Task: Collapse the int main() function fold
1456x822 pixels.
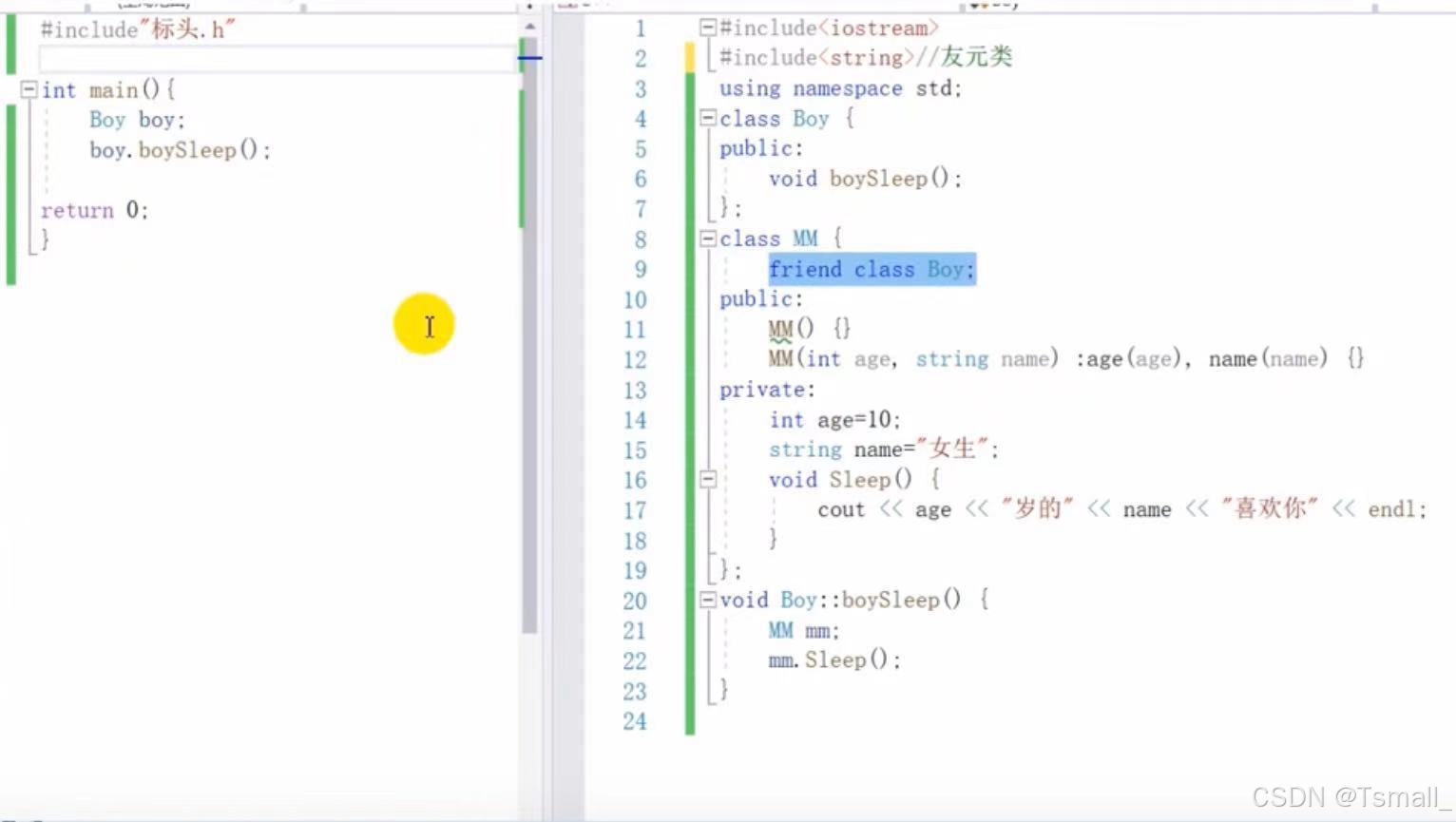Action: coord(29,90)
